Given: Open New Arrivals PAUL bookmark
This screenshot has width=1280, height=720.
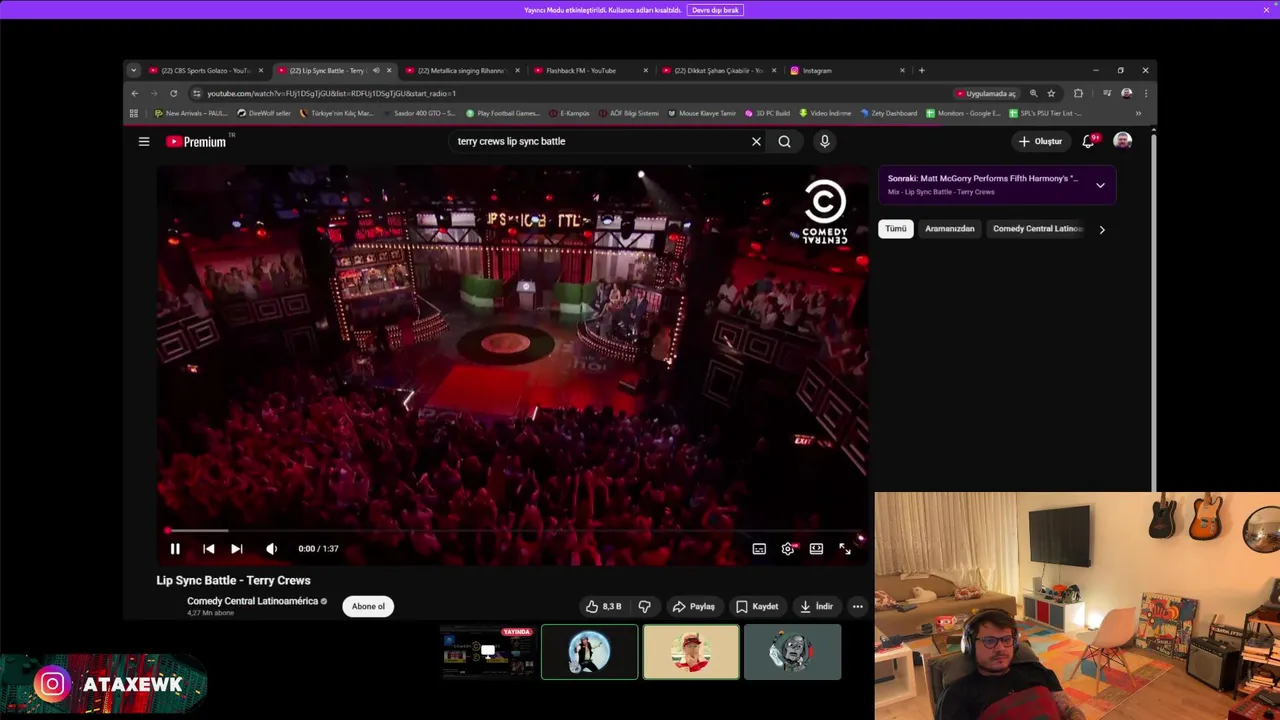Looking at the screenshot, I should (x=190, y=114).
